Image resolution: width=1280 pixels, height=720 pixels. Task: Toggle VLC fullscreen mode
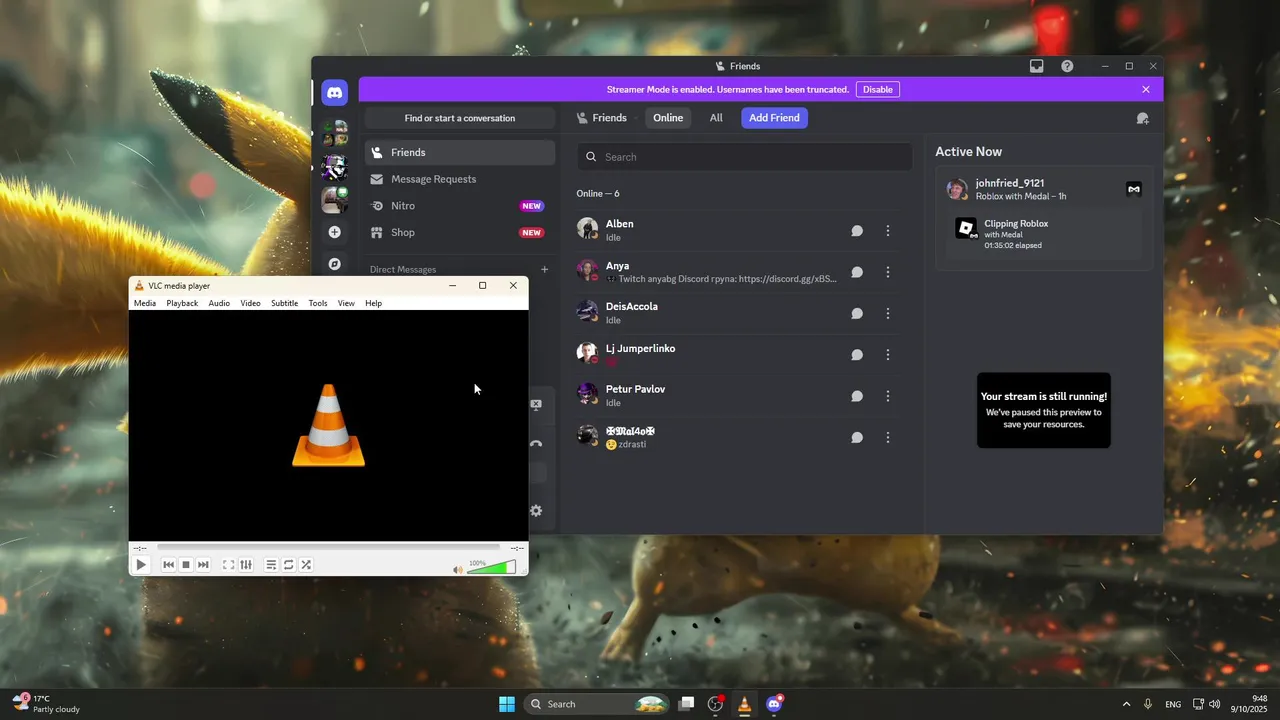click(228, 565)
